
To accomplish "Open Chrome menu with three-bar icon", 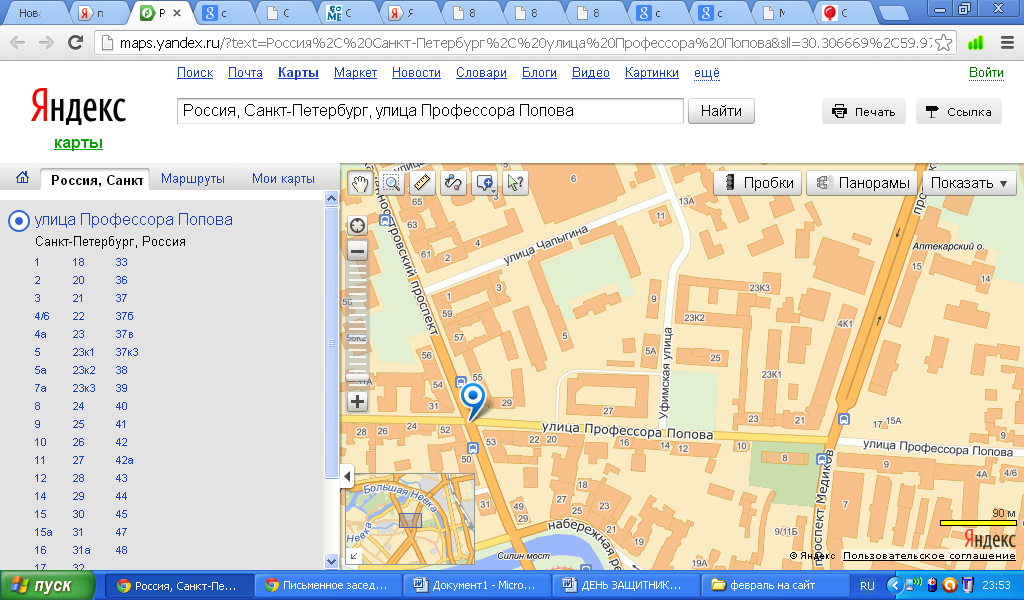I will 1008,43.
